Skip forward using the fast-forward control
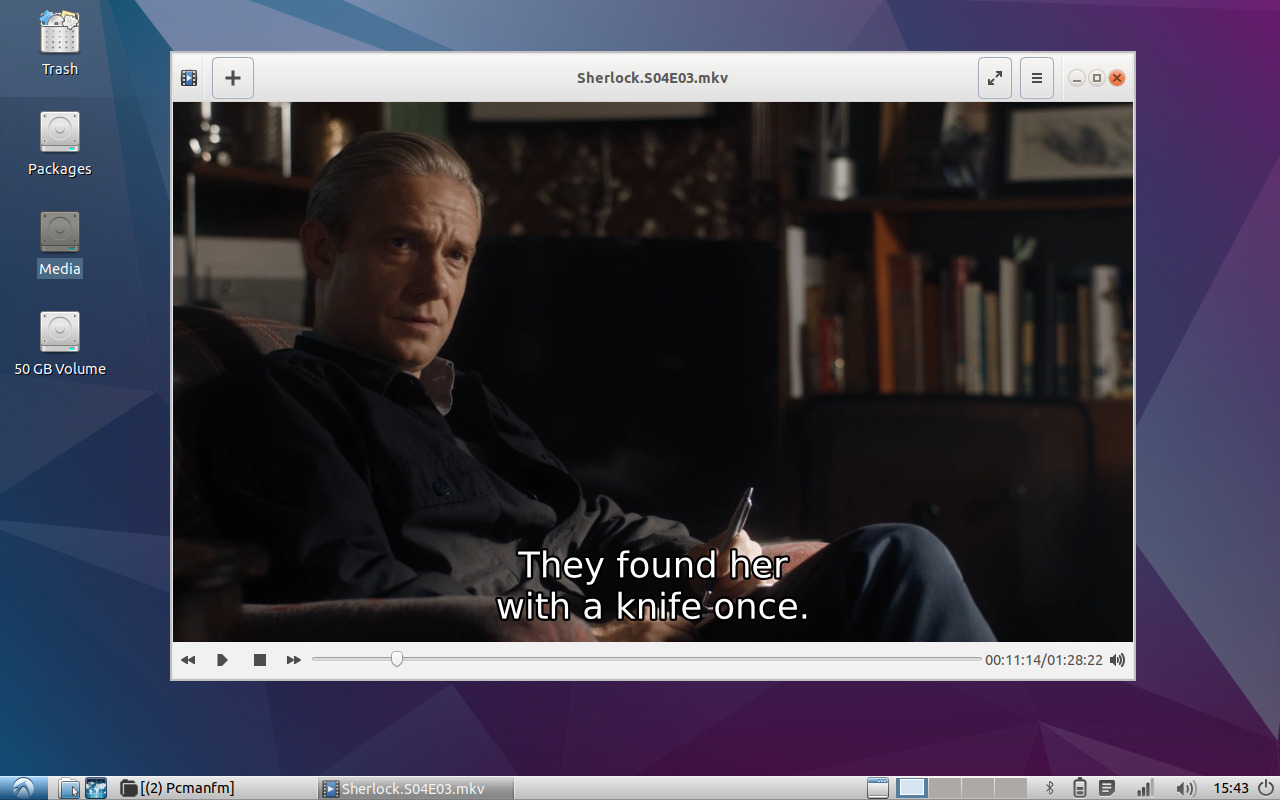The height and width of the screenshot is (800, 1280). click(293, 660)
